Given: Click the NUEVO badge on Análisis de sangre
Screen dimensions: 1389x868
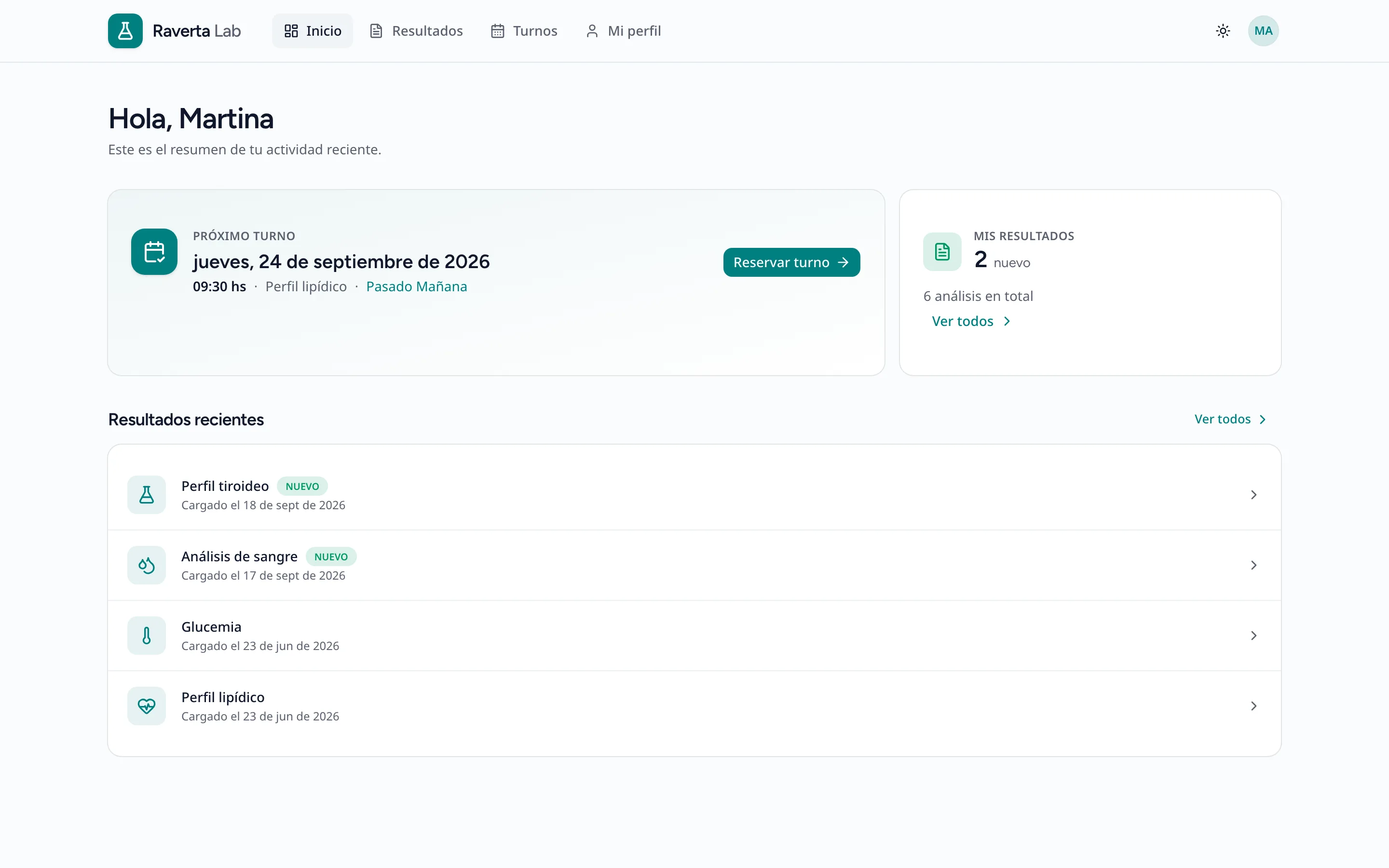Looking at the screenshot, I should point(330,557).
